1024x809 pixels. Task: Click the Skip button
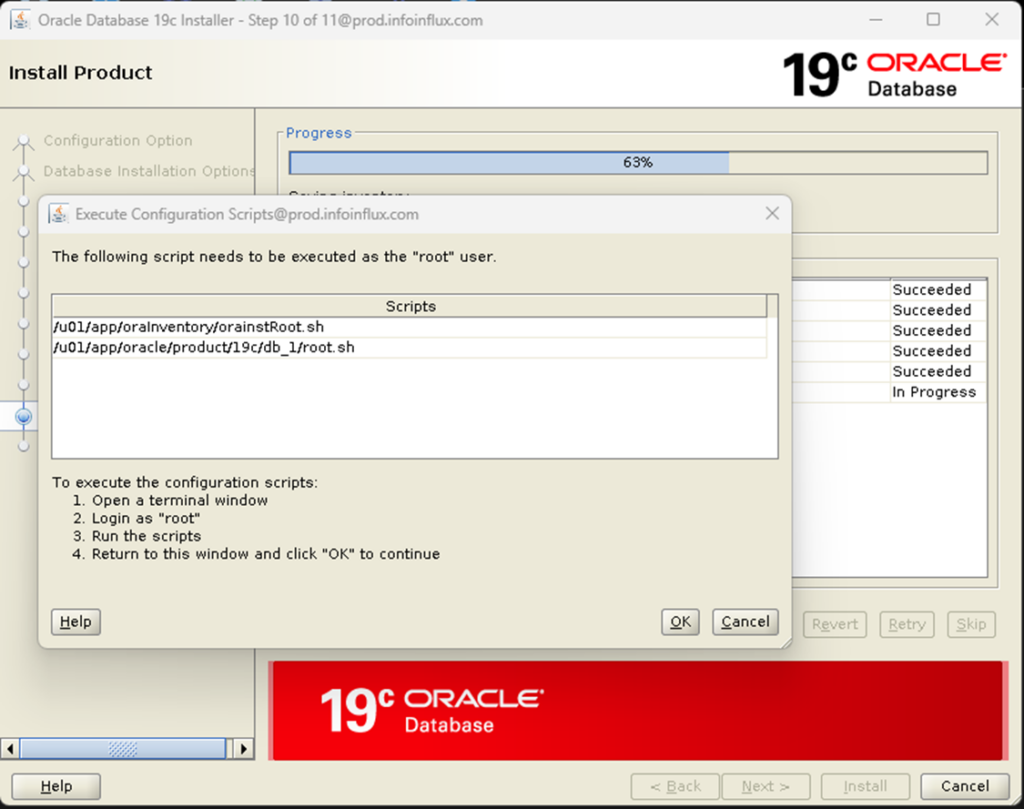(970, 624)
